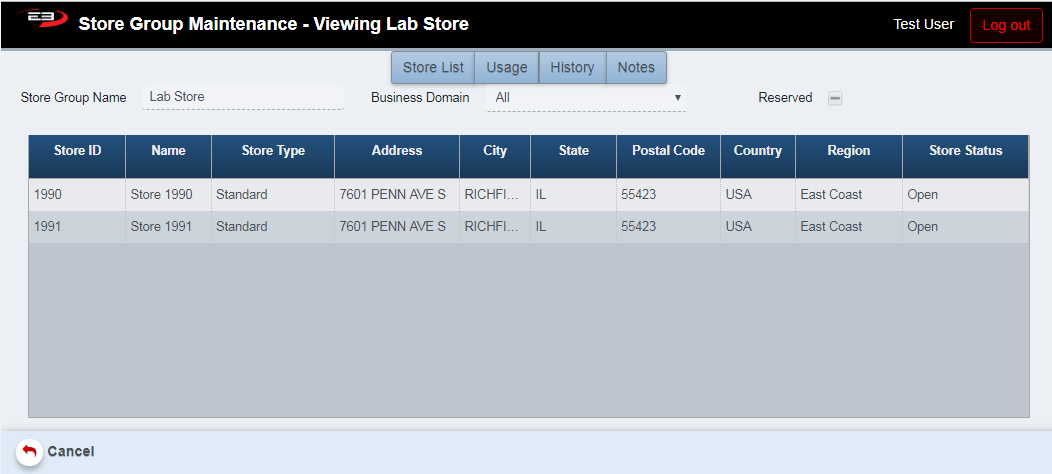
Task: Click the Store Group Name field
Action: tap(242, 97)
